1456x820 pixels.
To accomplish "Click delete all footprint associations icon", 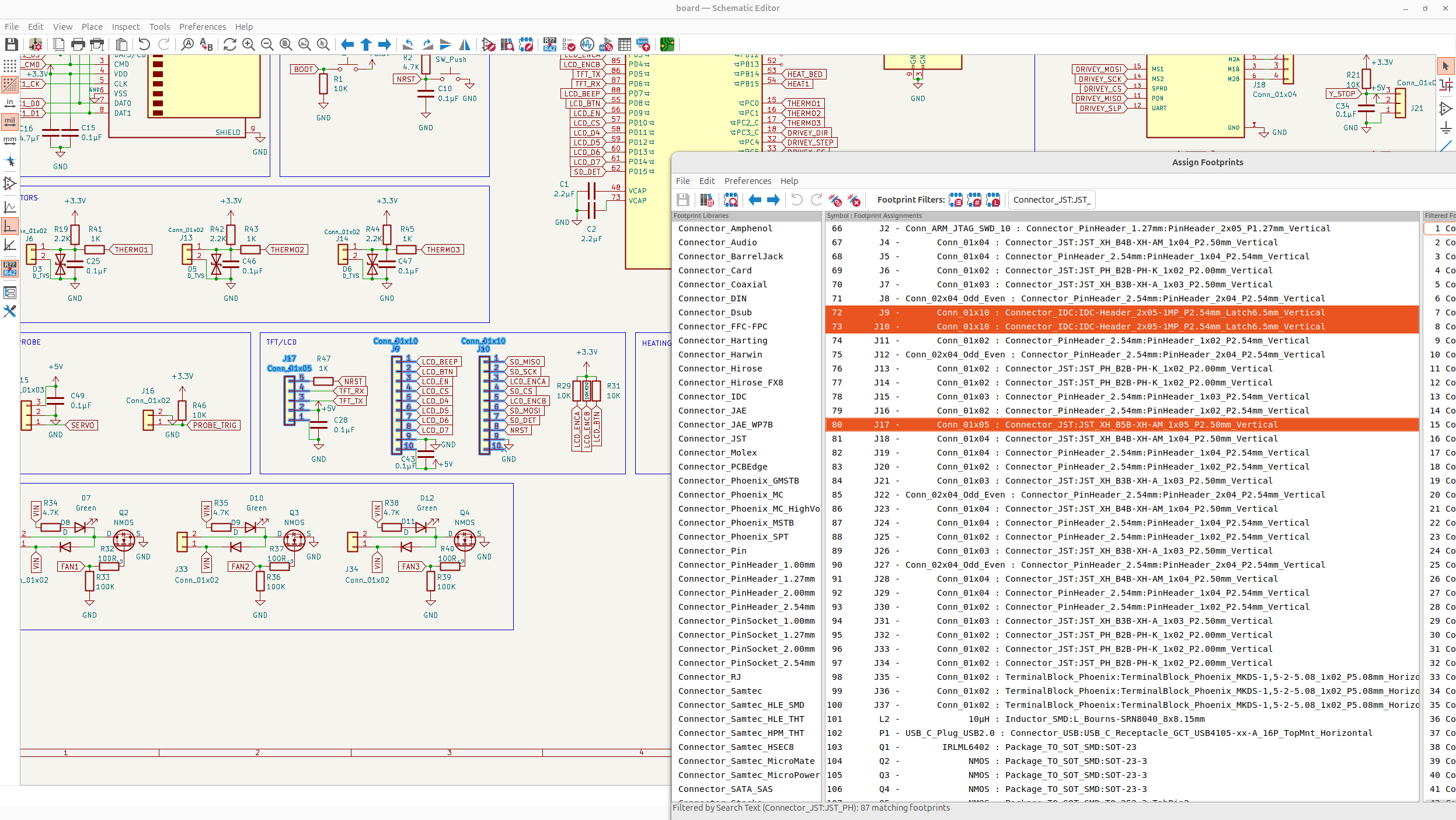I will pyautogui.click(x=854, y=200).
